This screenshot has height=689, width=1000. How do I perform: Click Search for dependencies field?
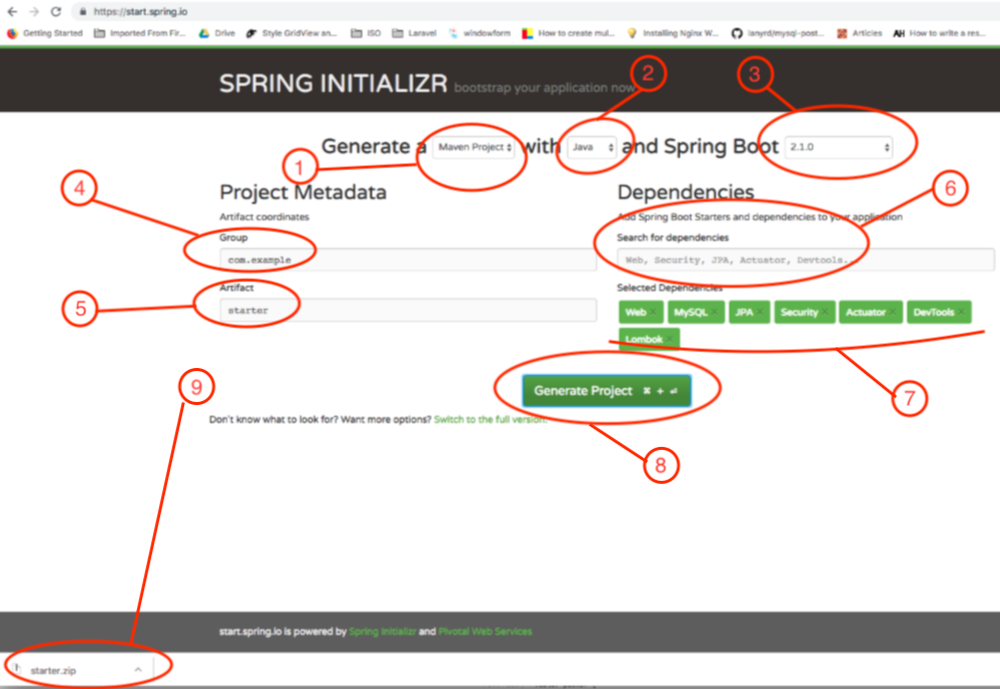(805, 260)
